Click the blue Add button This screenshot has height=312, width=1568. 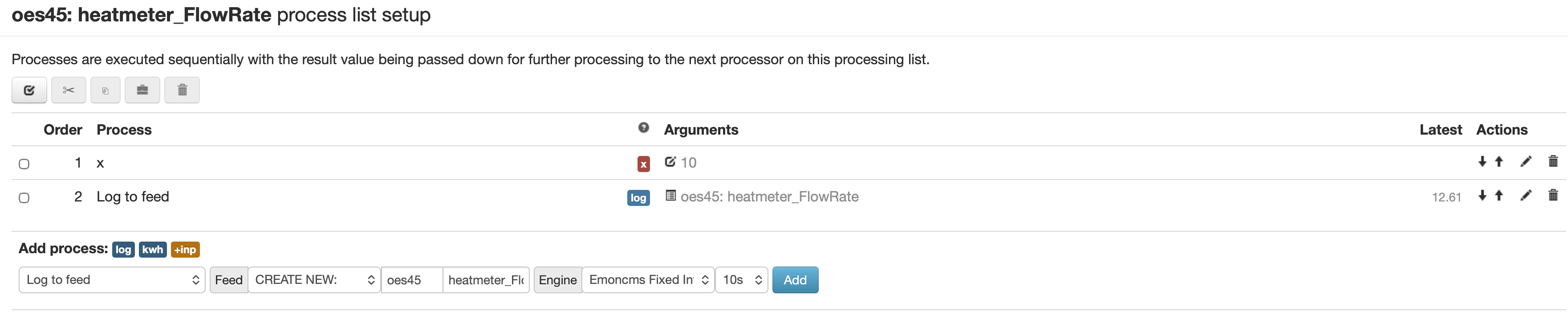tap(794, 280)
